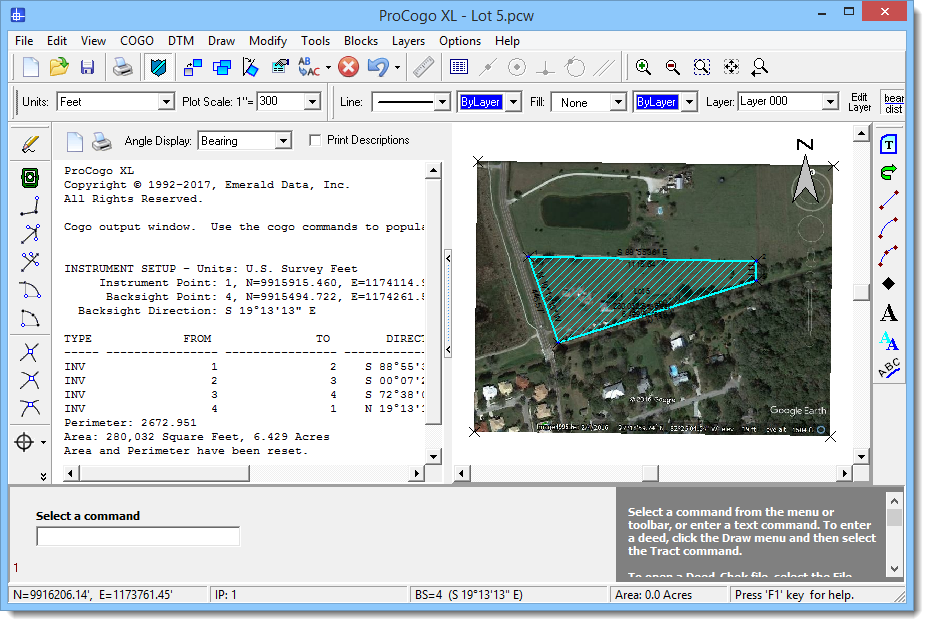
Task: Click the black diamond symbol icon
Action: click(x=888, y=284)
